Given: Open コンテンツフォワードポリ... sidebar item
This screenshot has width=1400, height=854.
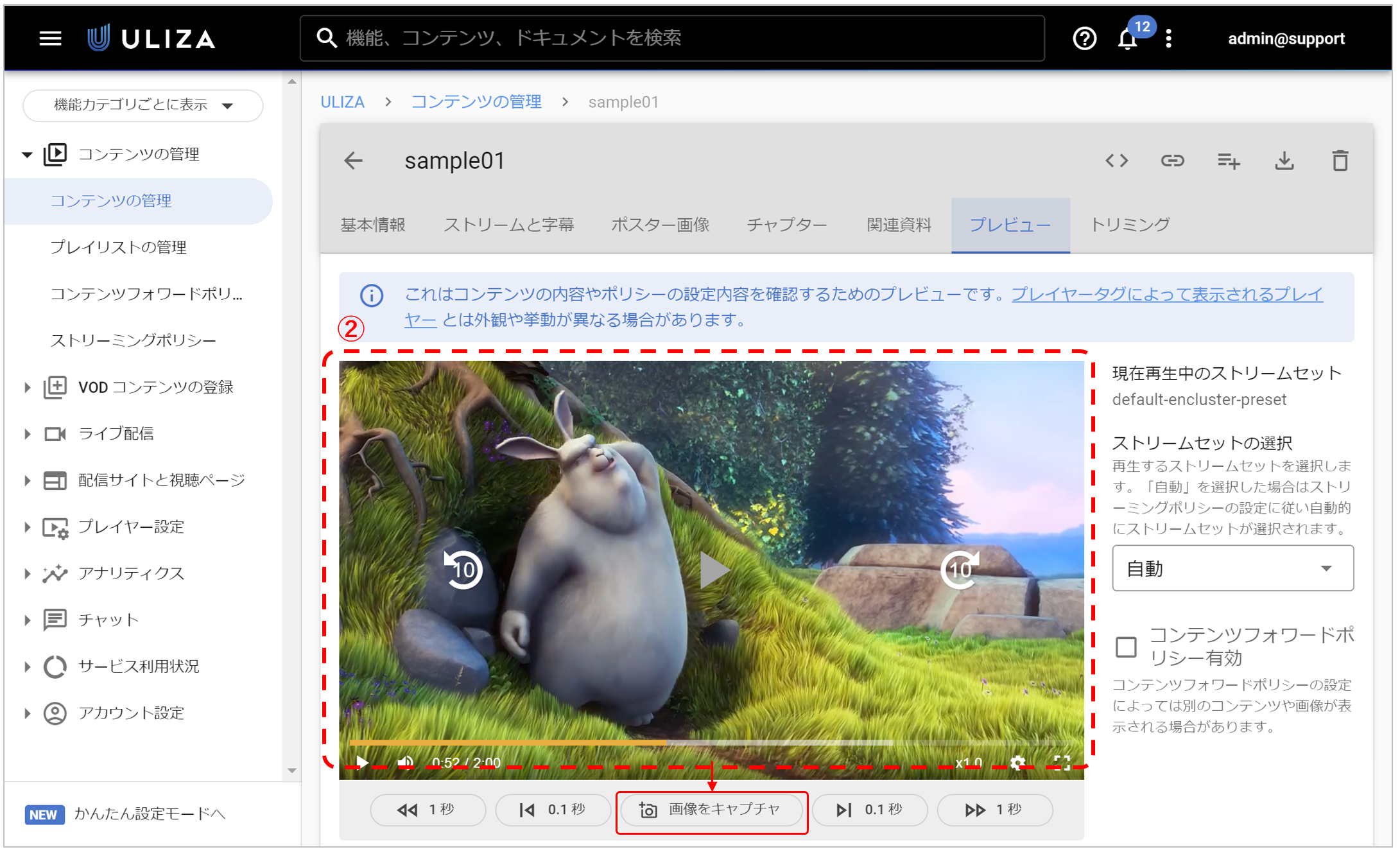Looking at the screenshot, I should point(146,294).
